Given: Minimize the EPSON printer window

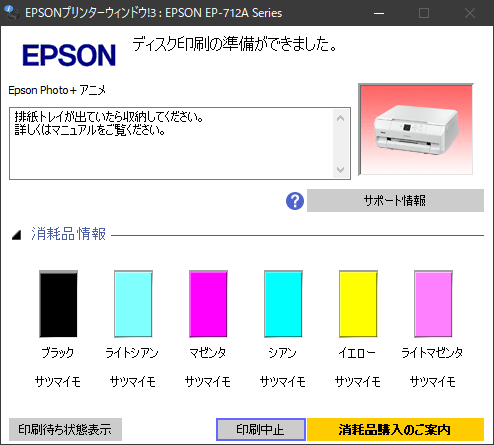Looking at the screenshot, I should pyautogui.click(x=379, y=13).
